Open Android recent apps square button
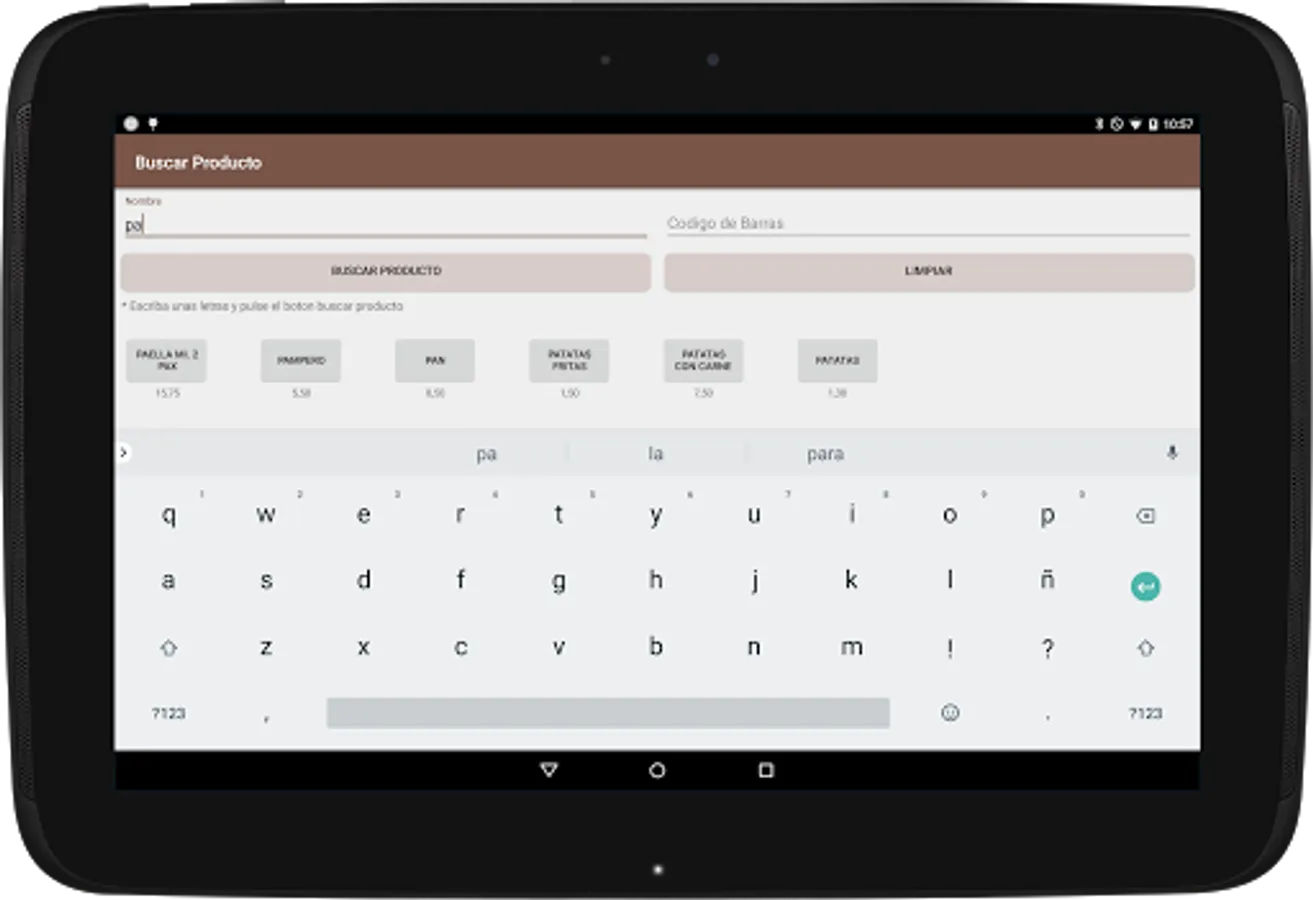Viewport: 1313px width, 900px height. [766, 770]
